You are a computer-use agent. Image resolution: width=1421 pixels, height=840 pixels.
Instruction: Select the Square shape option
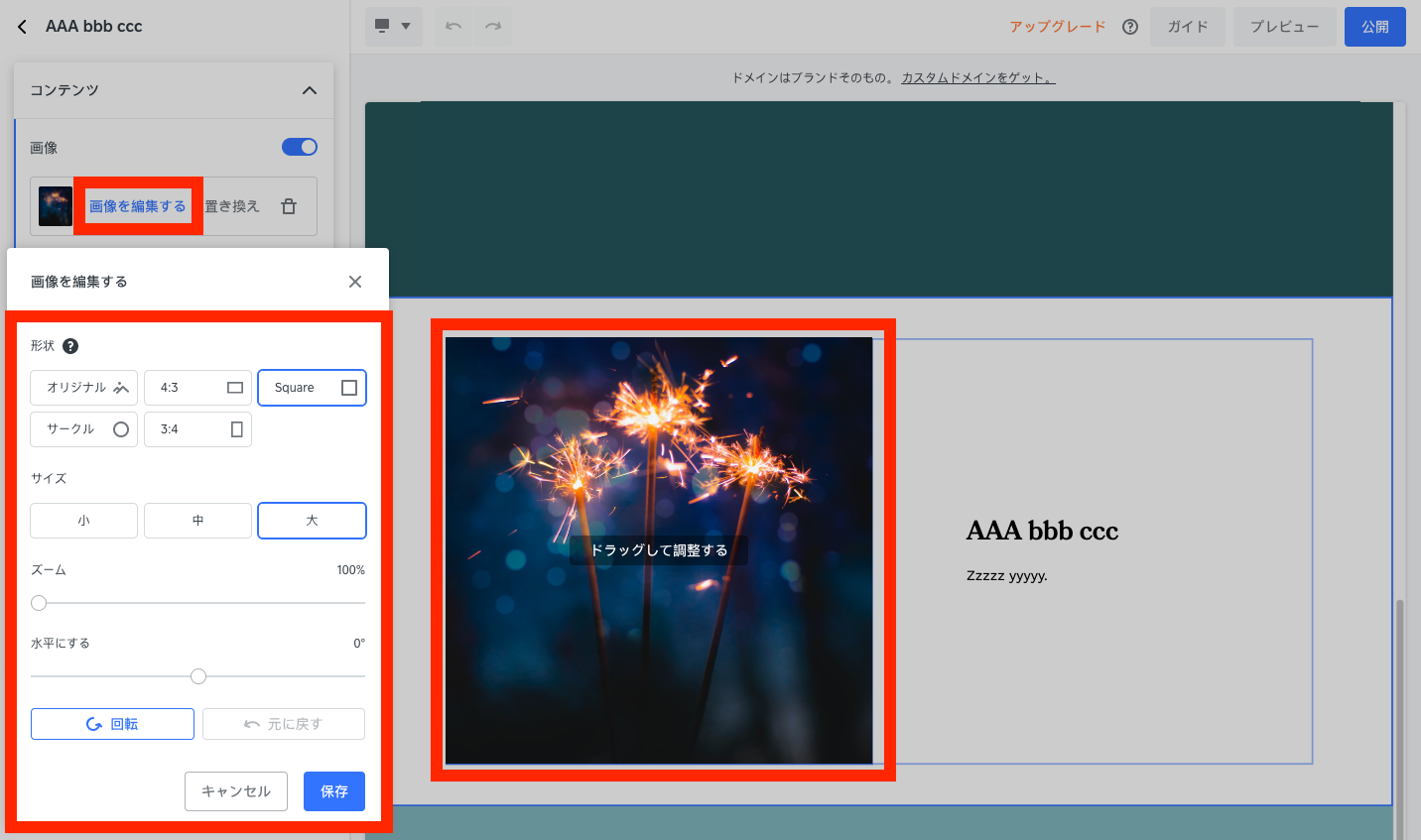click(312, 388)
